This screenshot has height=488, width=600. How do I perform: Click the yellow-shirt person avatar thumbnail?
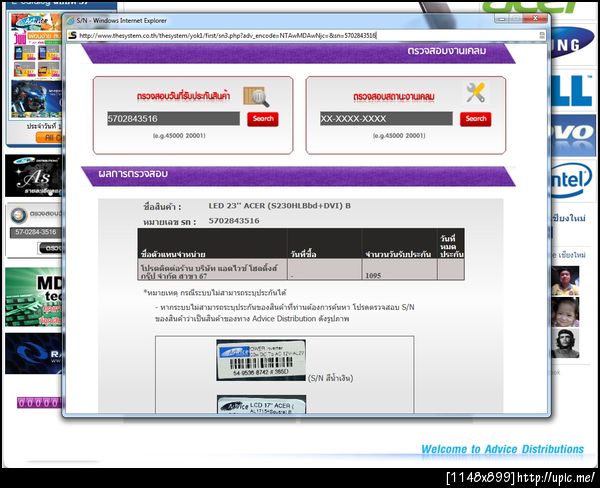click(x=565, y=281)
